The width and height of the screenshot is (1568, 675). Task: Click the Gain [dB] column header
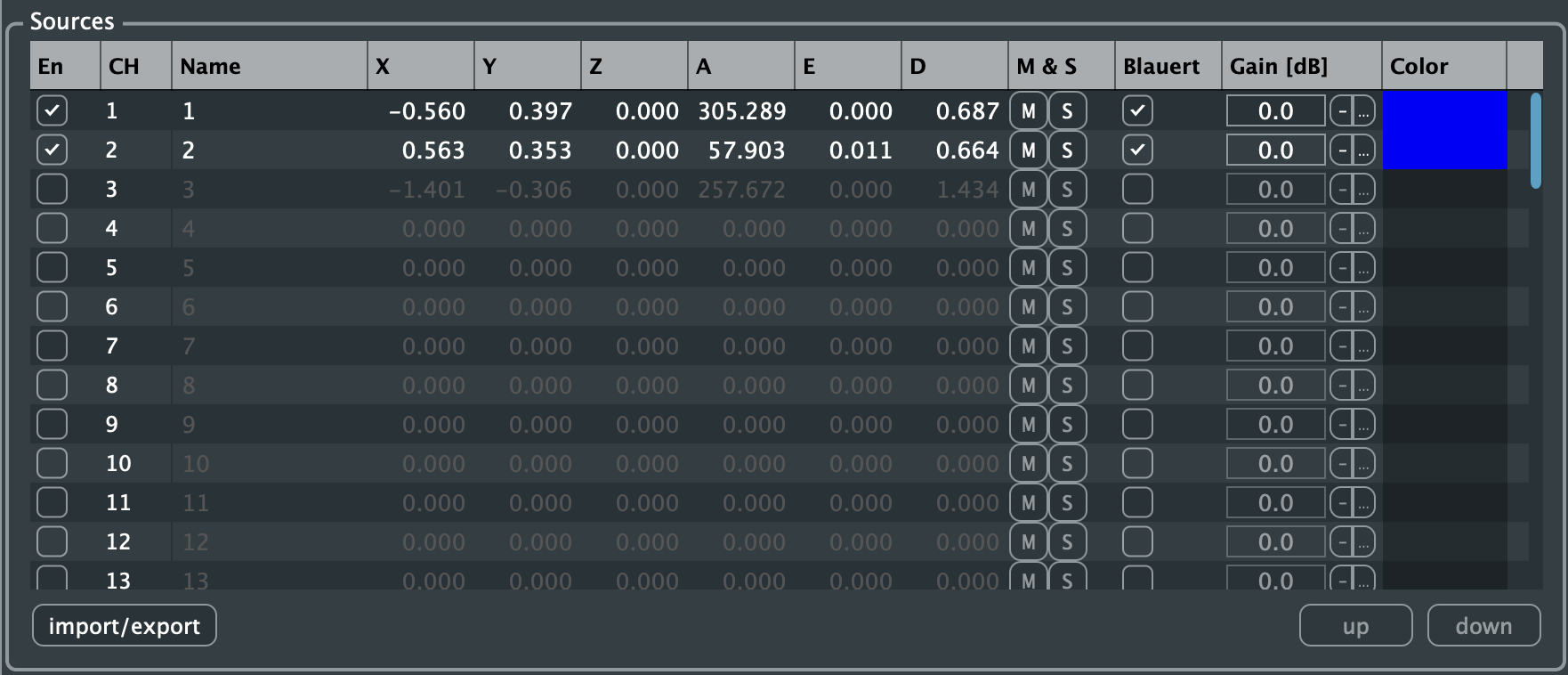coord(1302,66)
